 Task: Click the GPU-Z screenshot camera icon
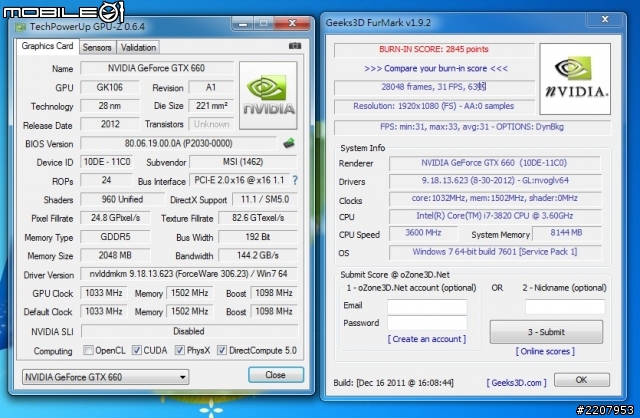pyautogui.click(x=295, y=46)
